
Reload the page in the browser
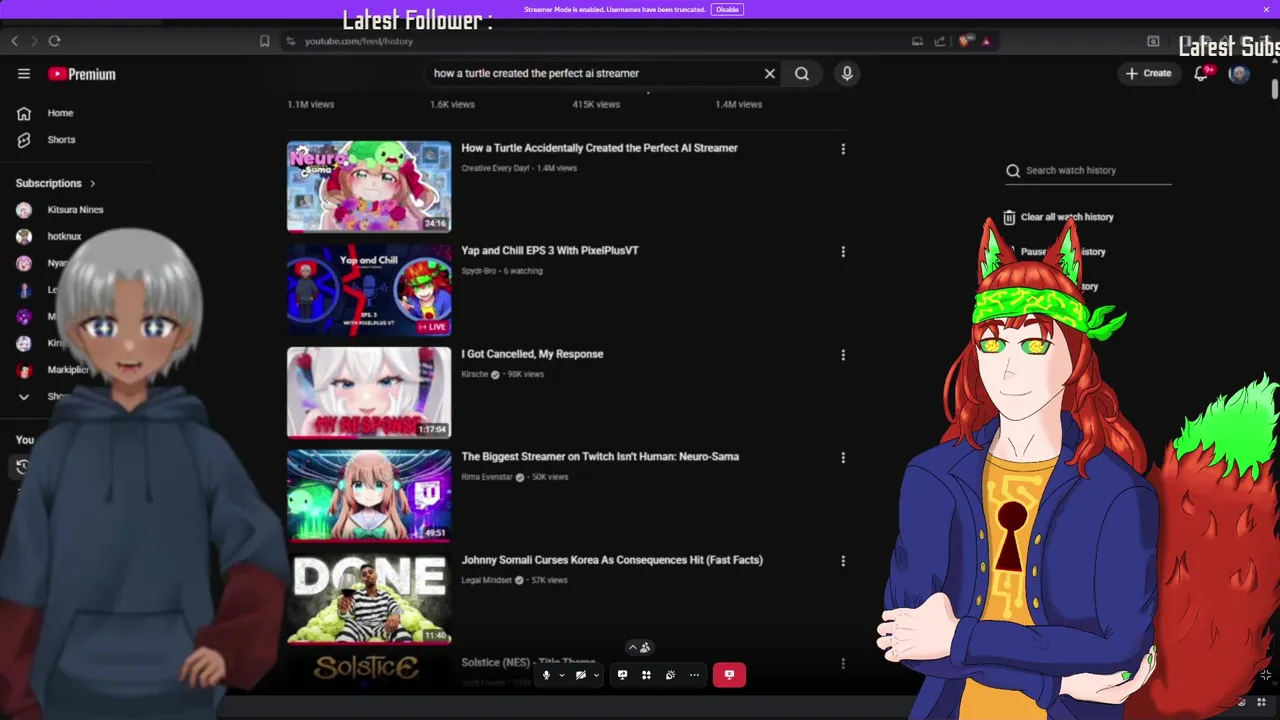click(x=54, y=41)
